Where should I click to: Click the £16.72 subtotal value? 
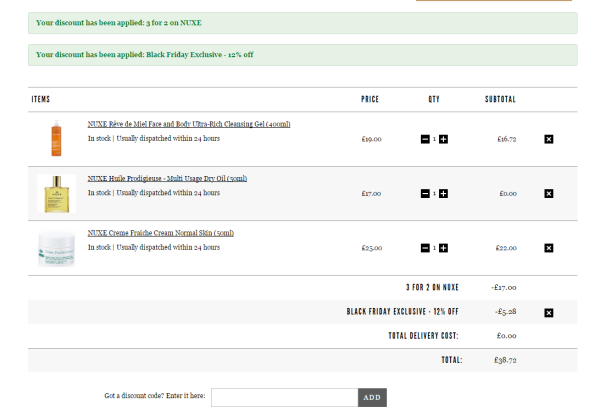(x=507, y=139)
